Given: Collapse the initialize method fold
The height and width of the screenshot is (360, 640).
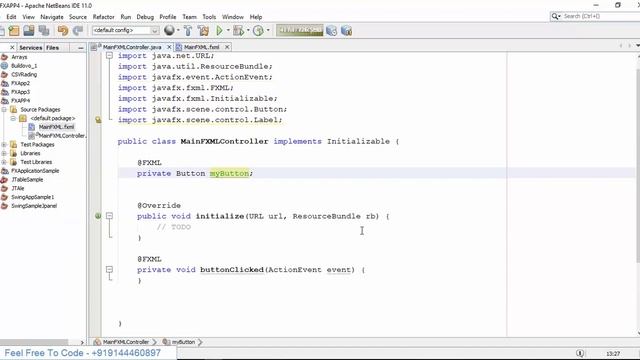Looking at the screenshot, I should click(109, 216).
